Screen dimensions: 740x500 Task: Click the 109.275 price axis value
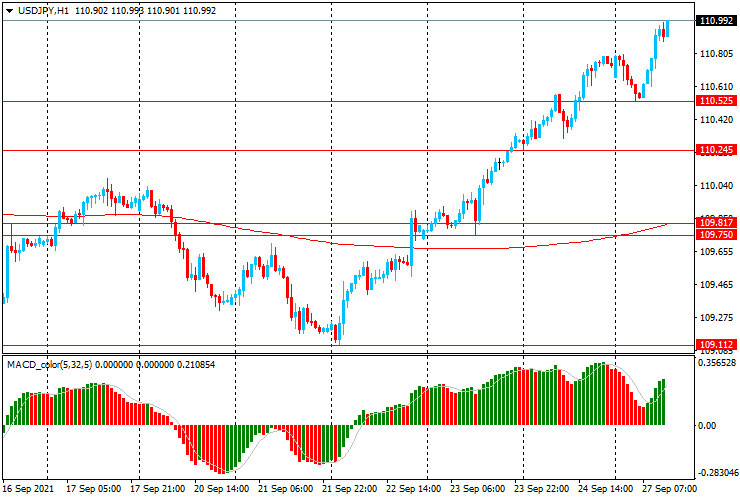click(716, 318)
